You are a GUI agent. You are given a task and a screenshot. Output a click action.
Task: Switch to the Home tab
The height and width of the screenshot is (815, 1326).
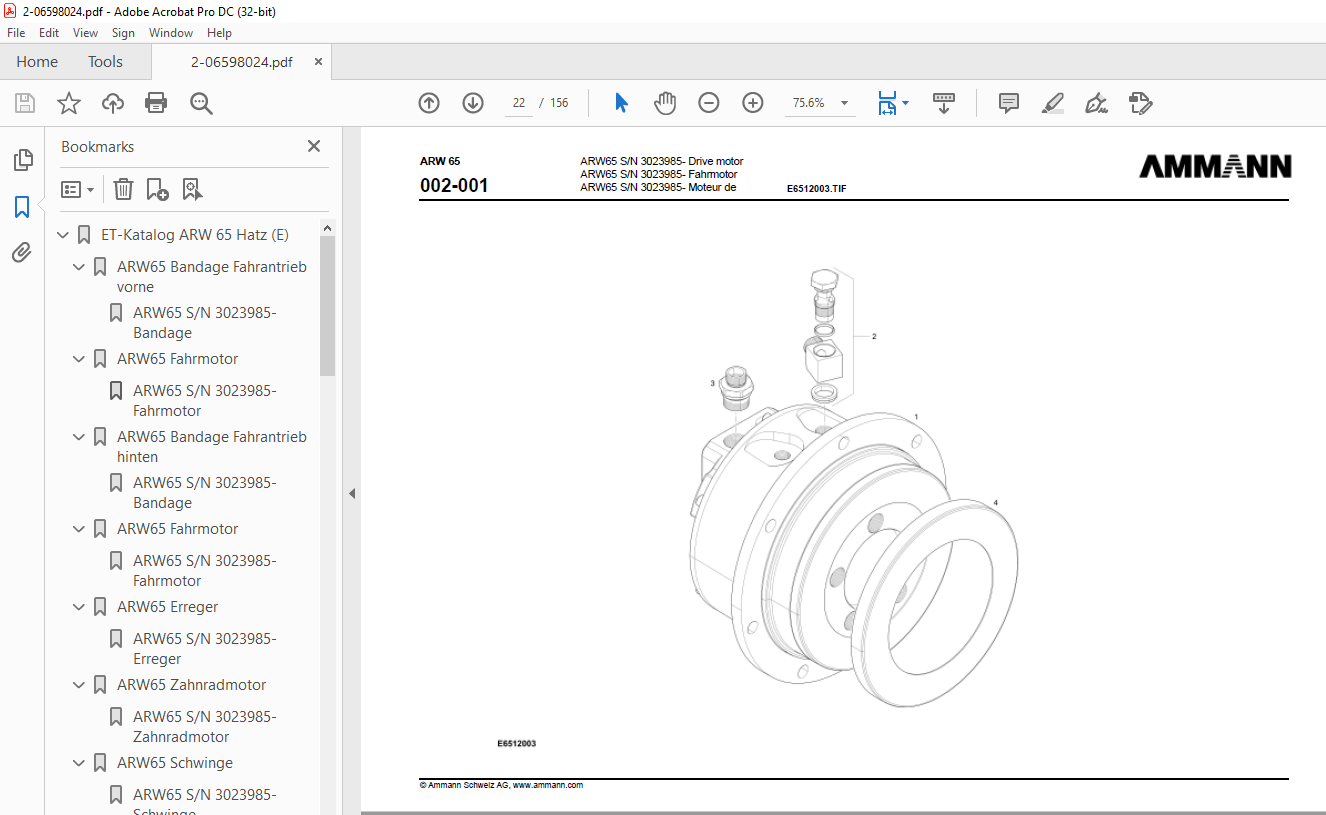[x=37, y=62]
